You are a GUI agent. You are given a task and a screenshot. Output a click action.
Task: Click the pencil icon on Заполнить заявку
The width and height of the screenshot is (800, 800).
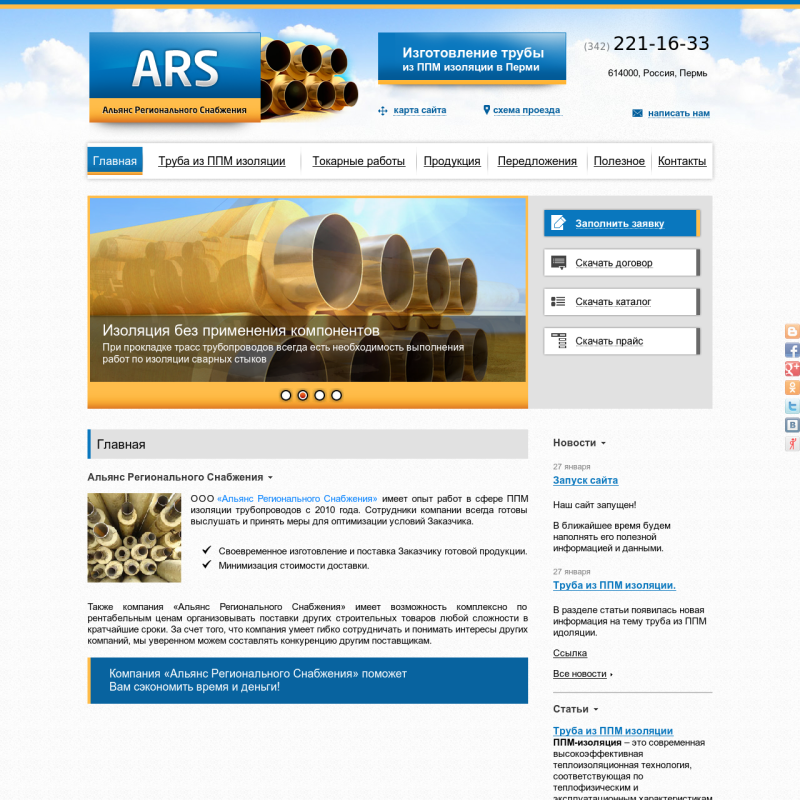tap(558, 223)
